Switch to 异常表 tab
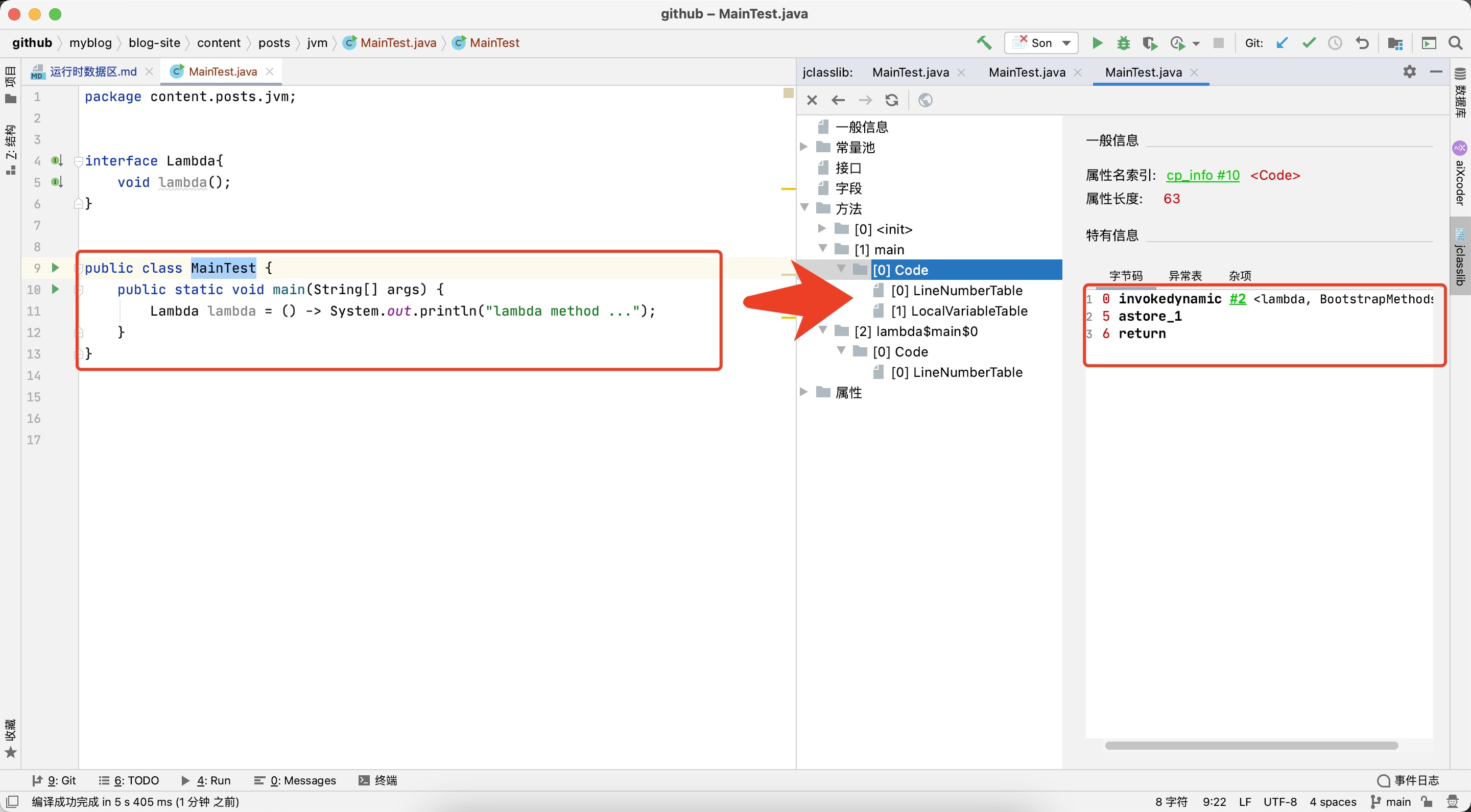The image size is (1471, 812). click(x=1185, y=276)
